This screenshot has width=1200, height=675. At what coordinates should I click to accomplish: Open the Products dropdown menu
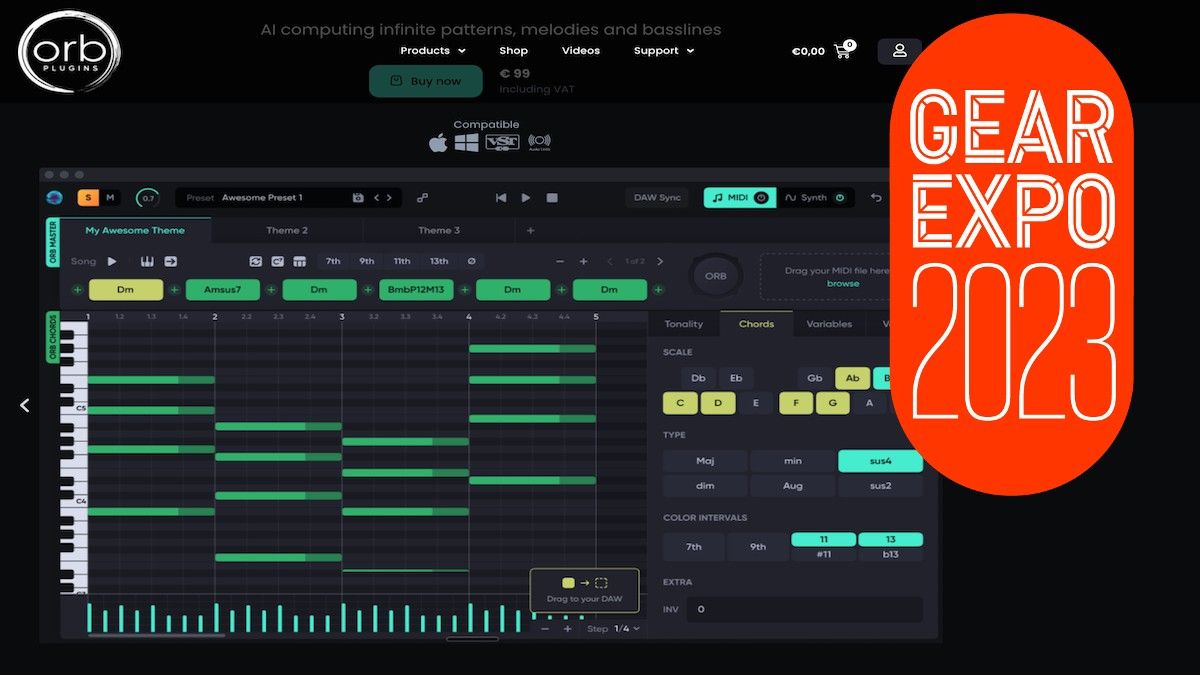coord(427,50)
